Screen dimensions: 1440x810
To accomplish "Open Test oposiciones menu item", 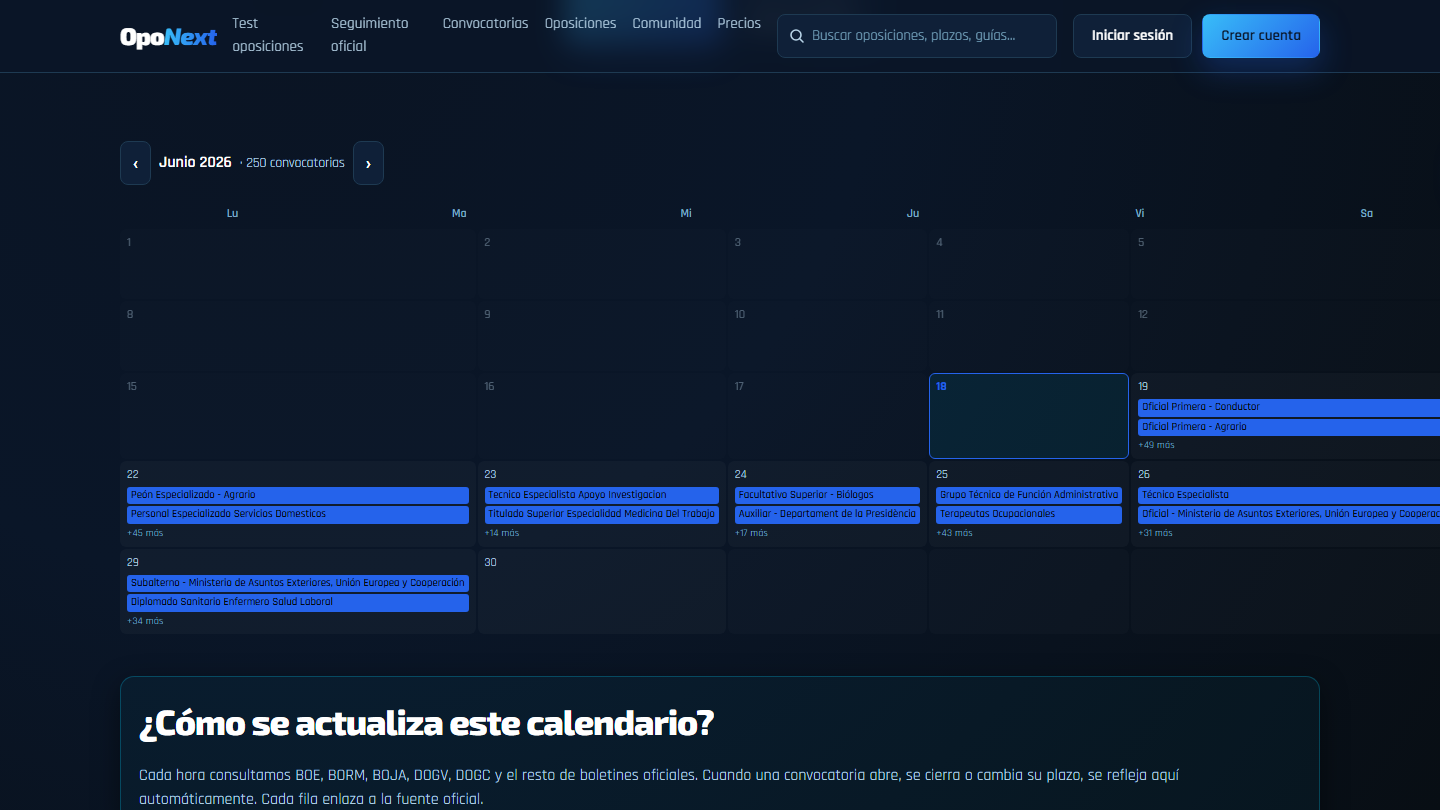I will [x=267, y=35].
